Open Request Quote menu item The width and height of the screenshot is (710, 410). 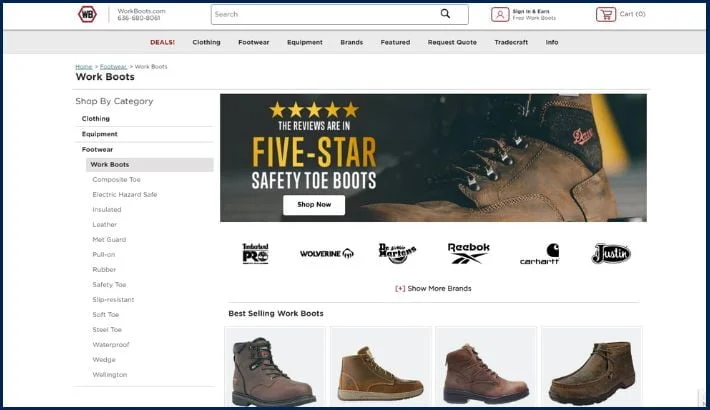(452, 42)
